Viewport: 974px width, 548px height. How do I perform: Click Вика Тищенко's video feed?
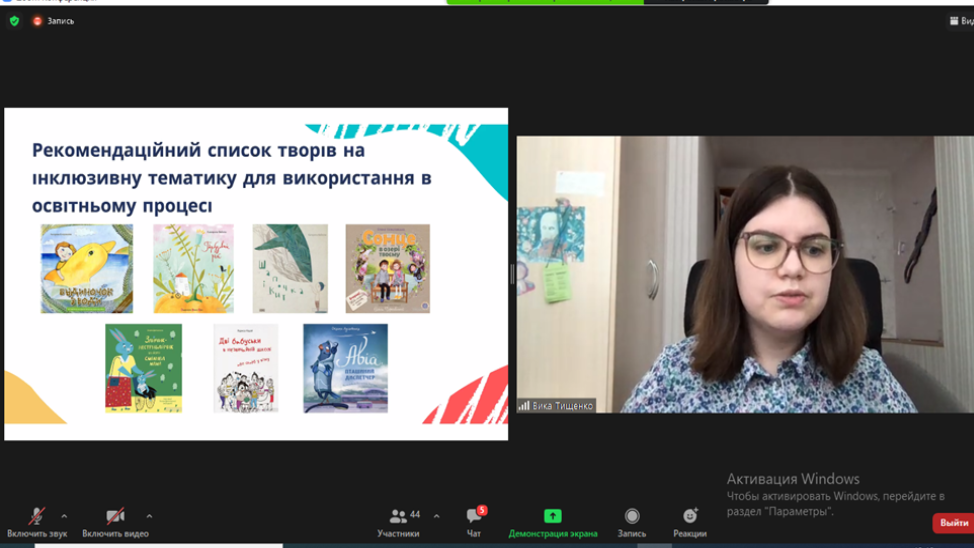click(745, 274)
